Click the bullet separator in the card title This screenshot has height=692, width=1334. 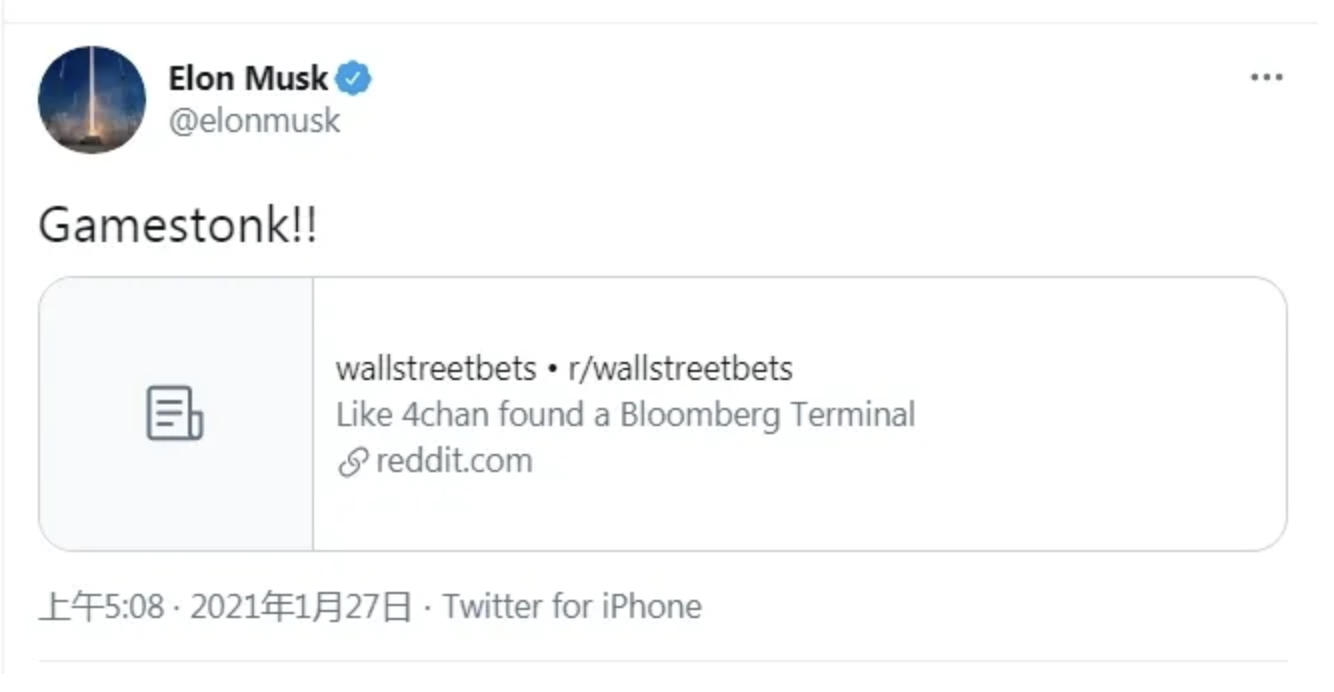(x=552, y=369)
